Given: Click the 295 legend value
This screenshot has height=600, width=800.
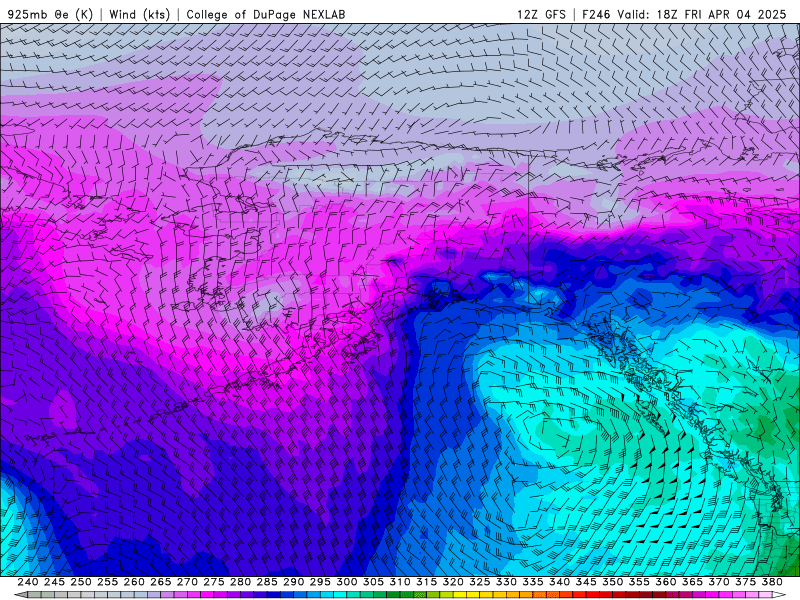Looking at the screenshot, I should [x=320, y=582].
